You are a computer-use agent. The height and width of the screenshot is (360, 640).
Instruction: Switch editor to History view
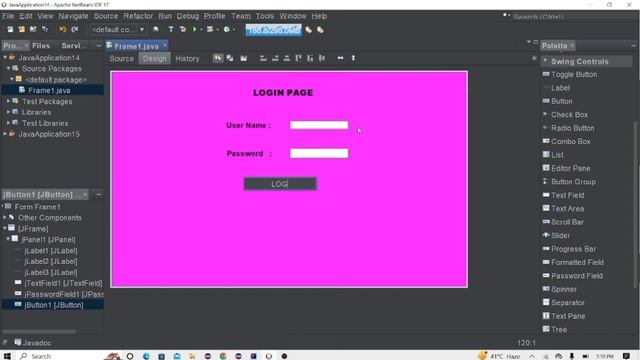click(187, 59)
